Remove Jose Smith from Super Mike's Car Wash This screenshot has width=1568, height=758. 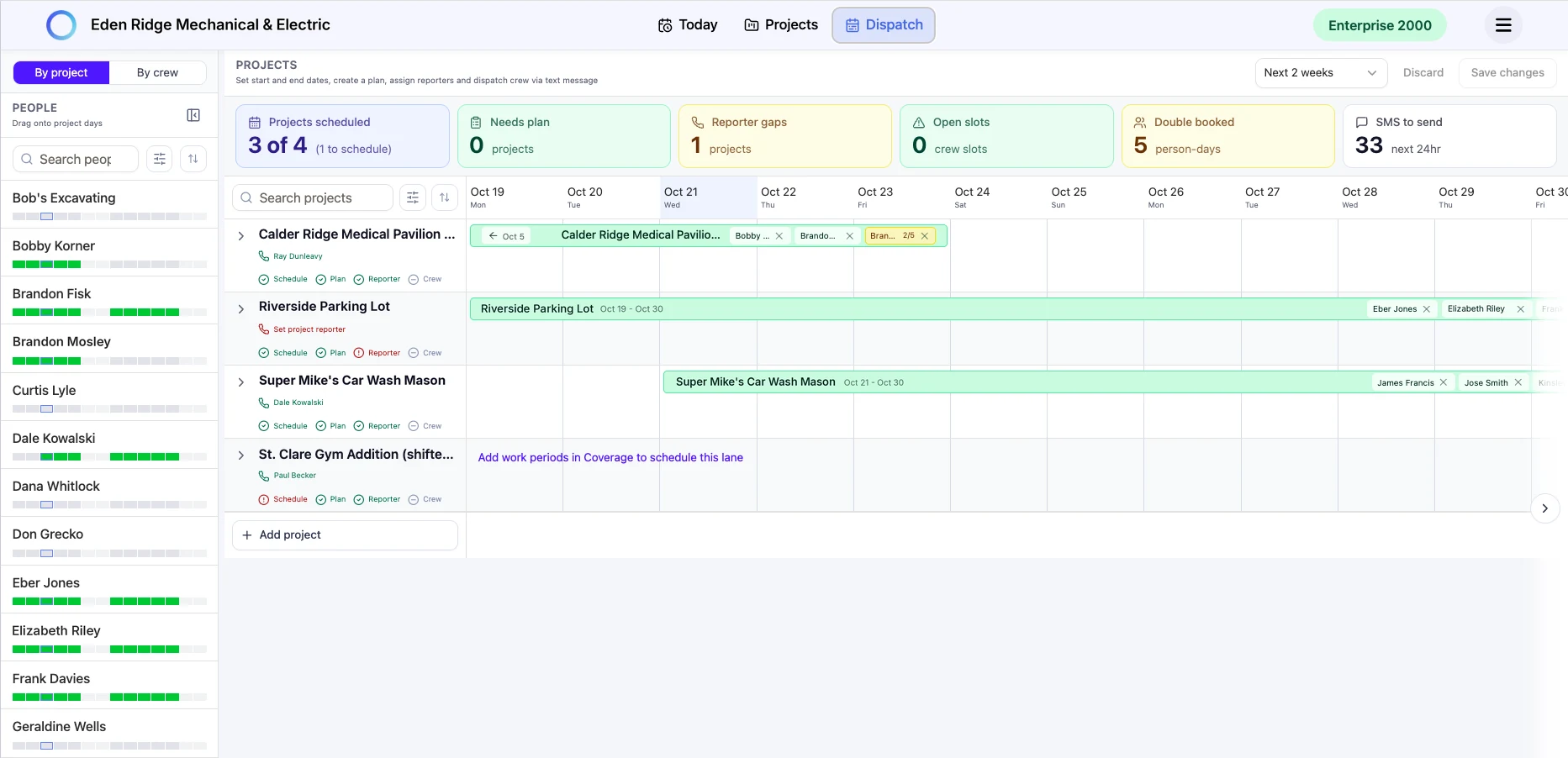pyautogui.click(x=1518, y=382)
